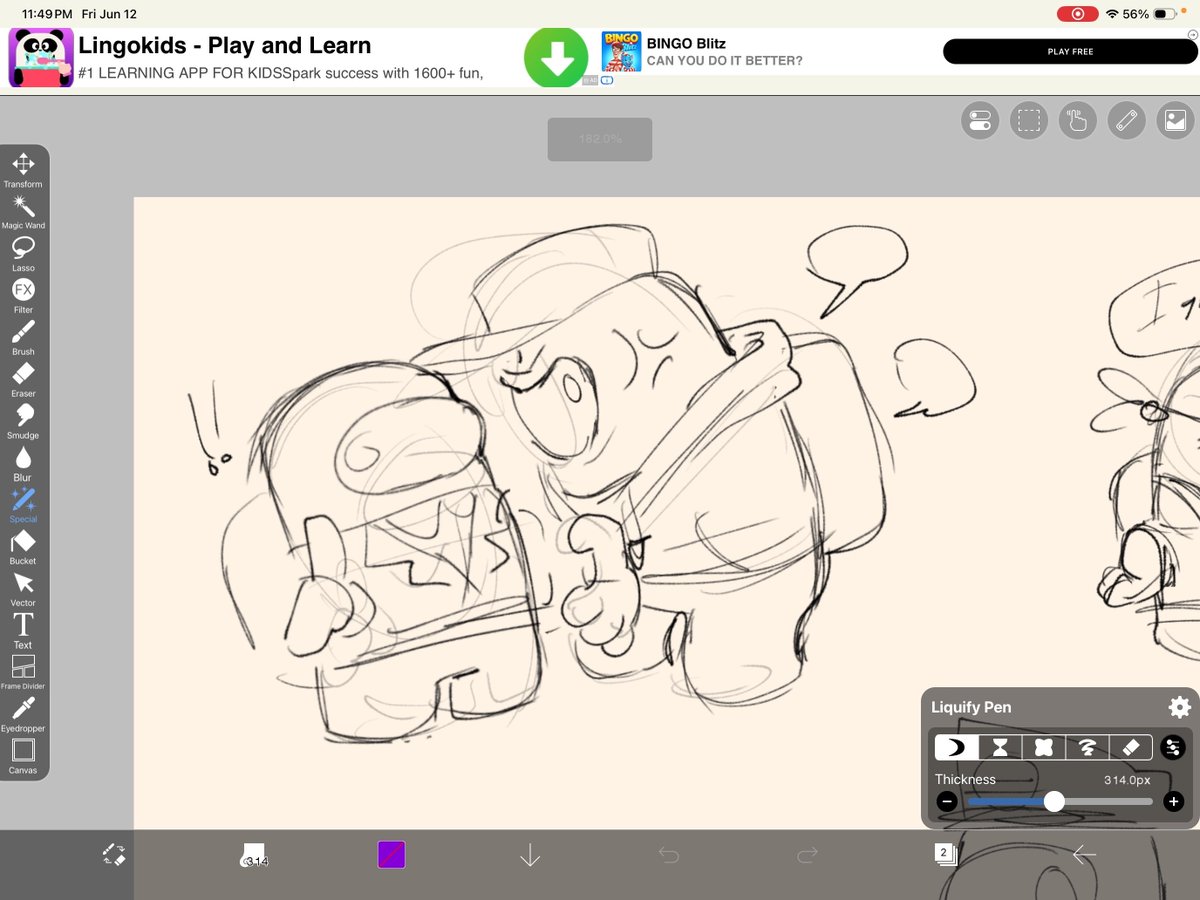Screen dimensions: 1200x900
Task: Tap the battery 56% status
Action: (x=1150, y=14)
